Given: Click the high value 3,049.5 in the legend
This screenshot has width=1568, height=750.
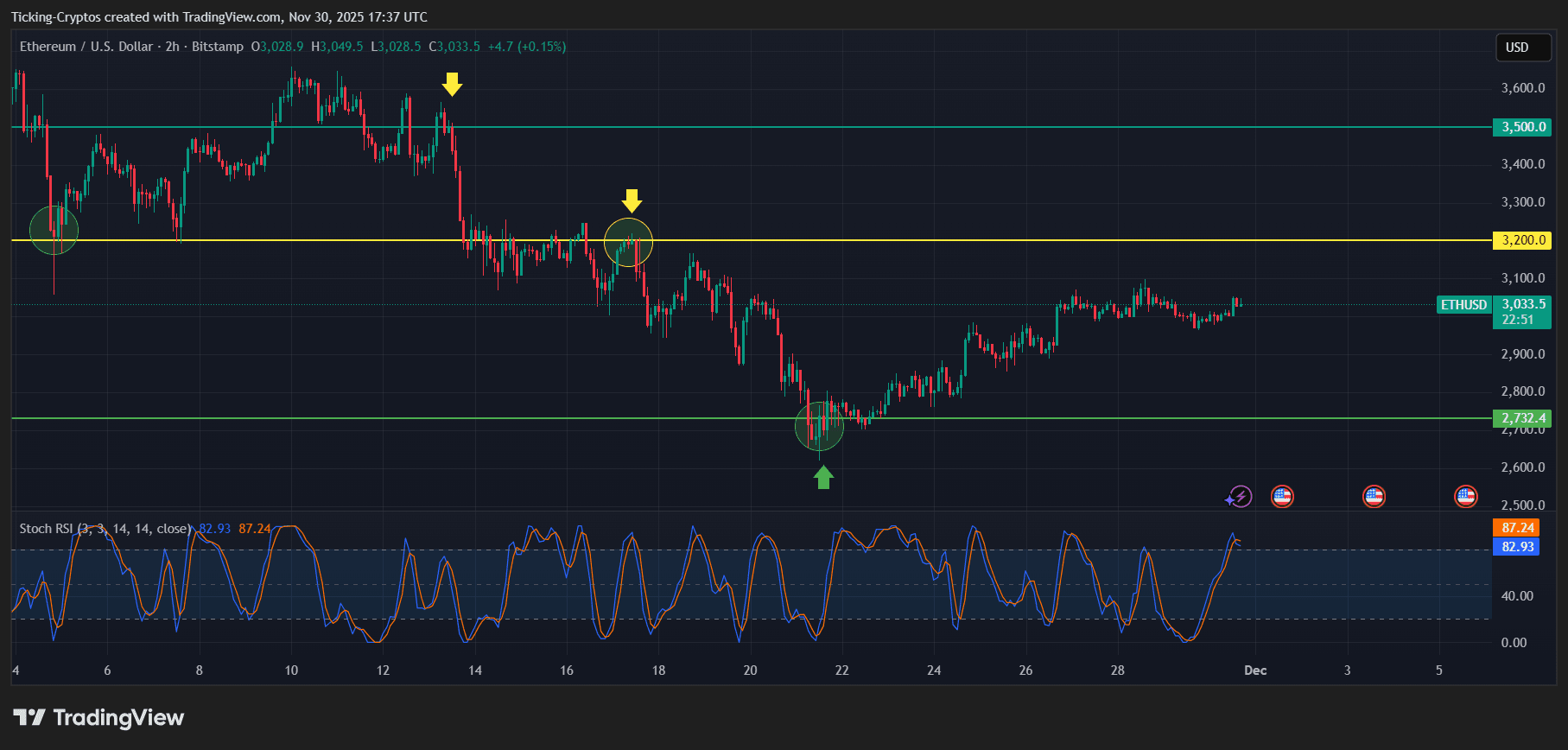Looking at the screenshot, I should coord(342,47).
